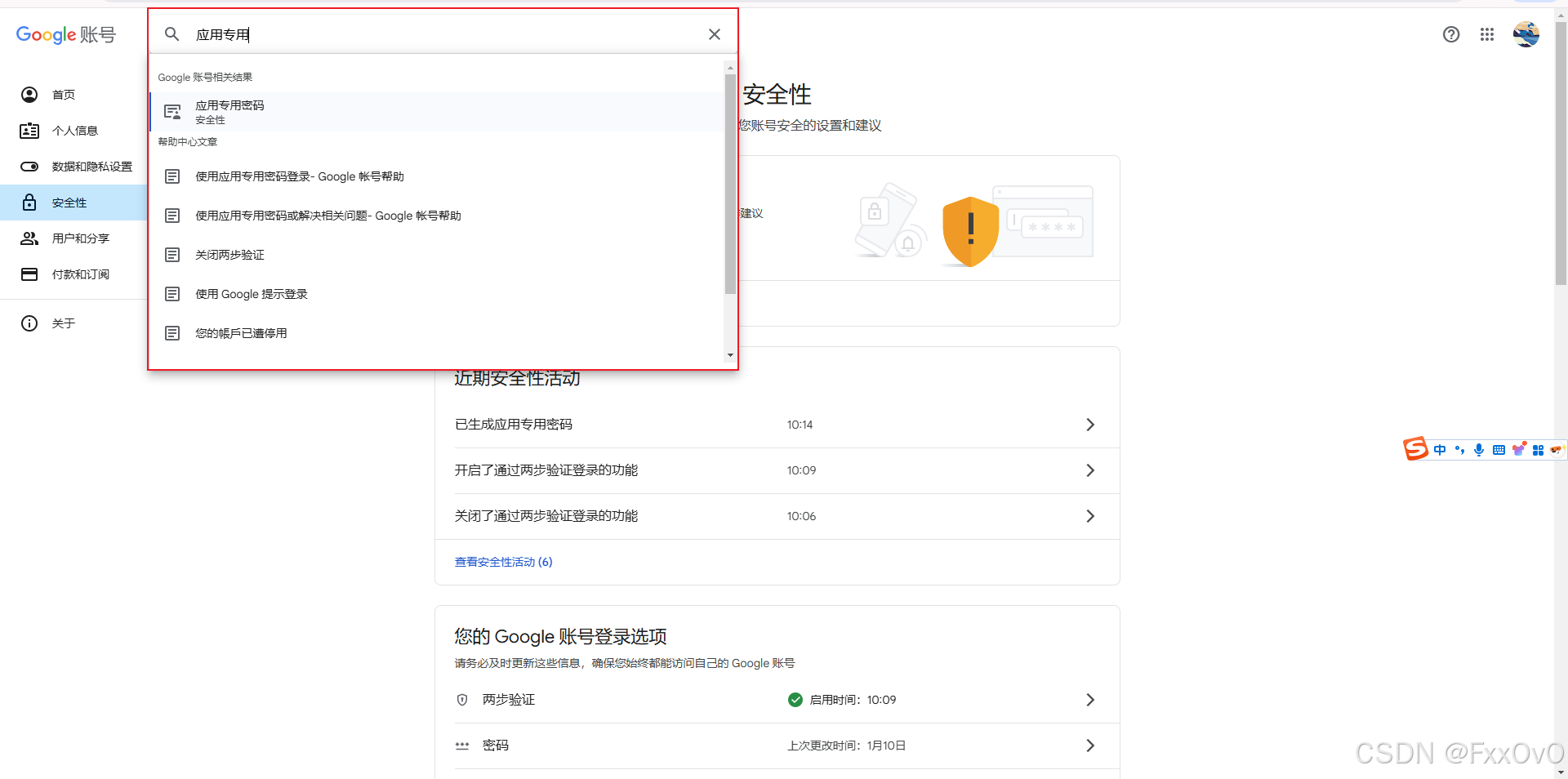The image size is (1568, 779).
Task: Open the Sogou skin shirt icon
Action: point(1519,449)
